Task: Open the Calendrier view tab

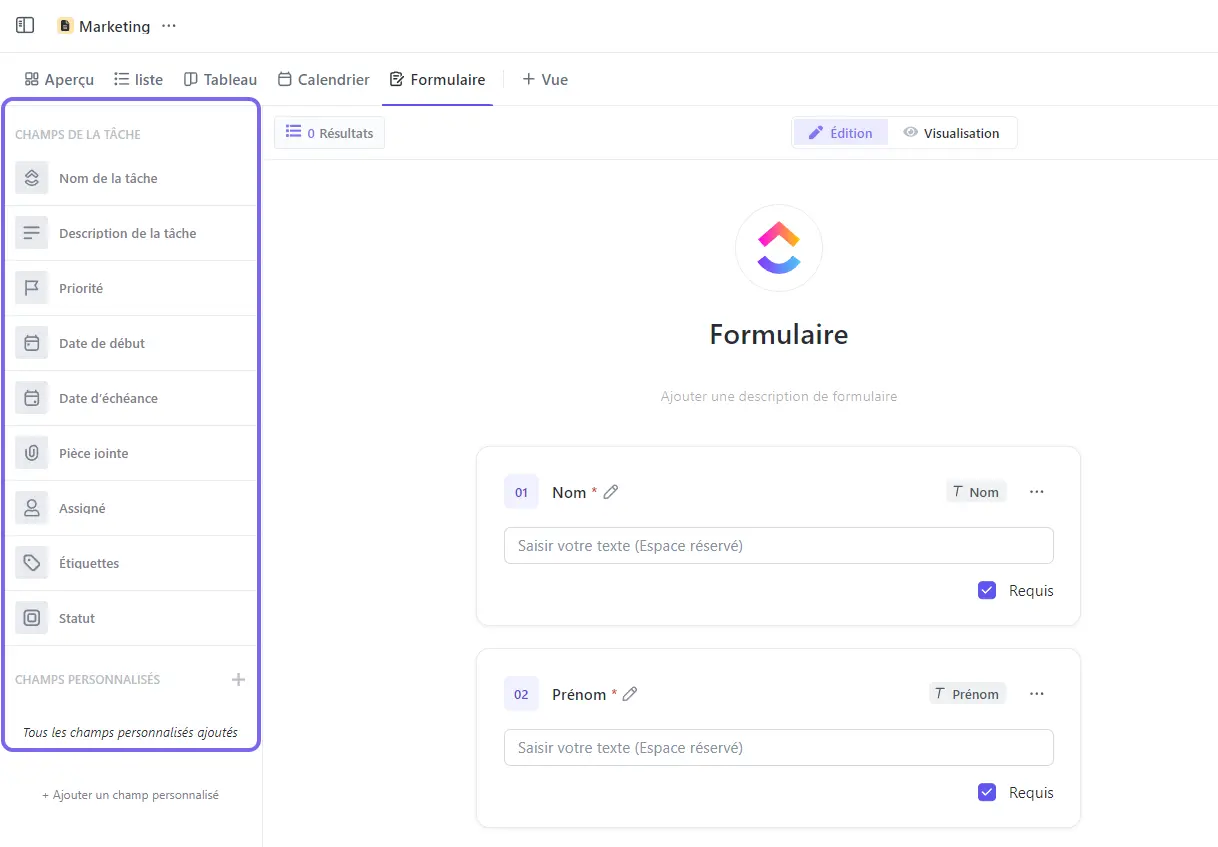Action: tap(323, 79)
